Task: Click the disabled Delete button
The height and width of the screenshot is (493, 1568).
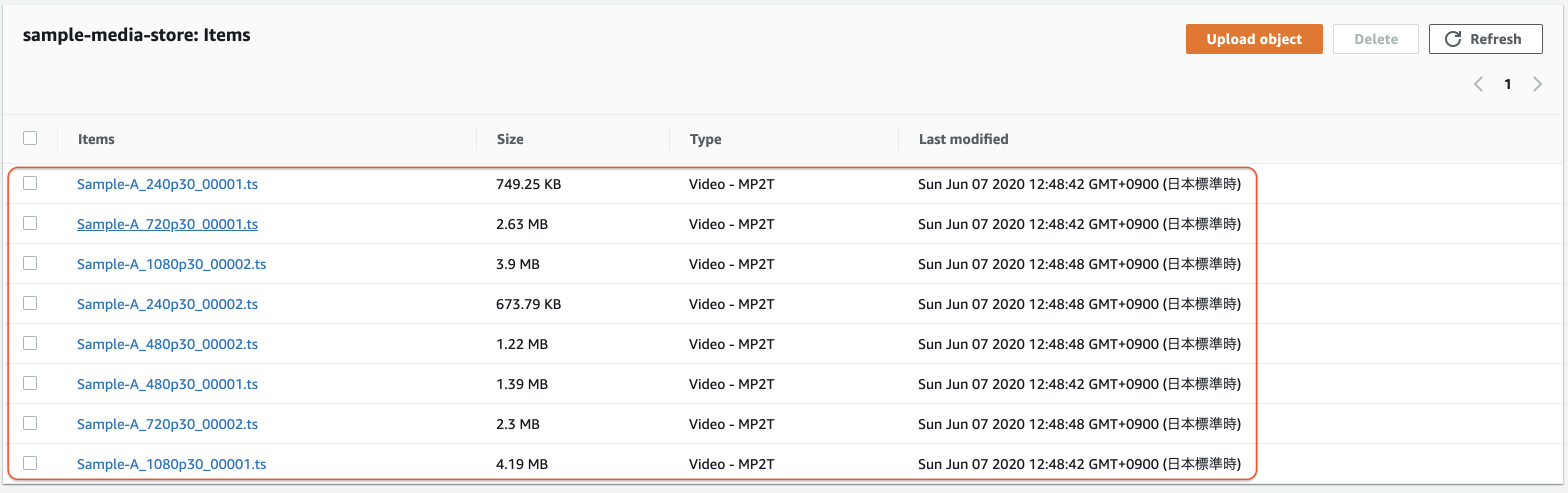Action: click(x=1375, y=39)
